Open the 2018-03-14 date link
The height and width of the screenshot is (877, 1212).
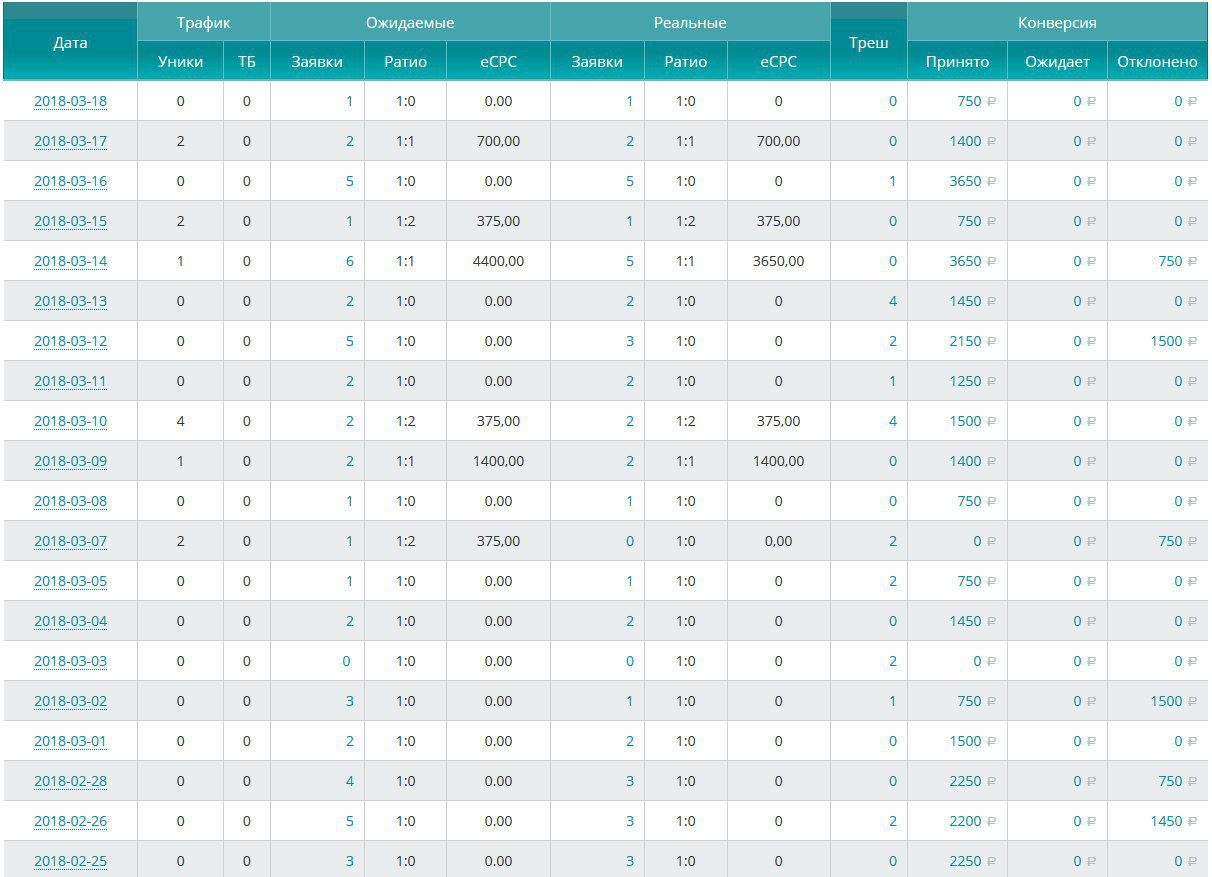(70, 261)
